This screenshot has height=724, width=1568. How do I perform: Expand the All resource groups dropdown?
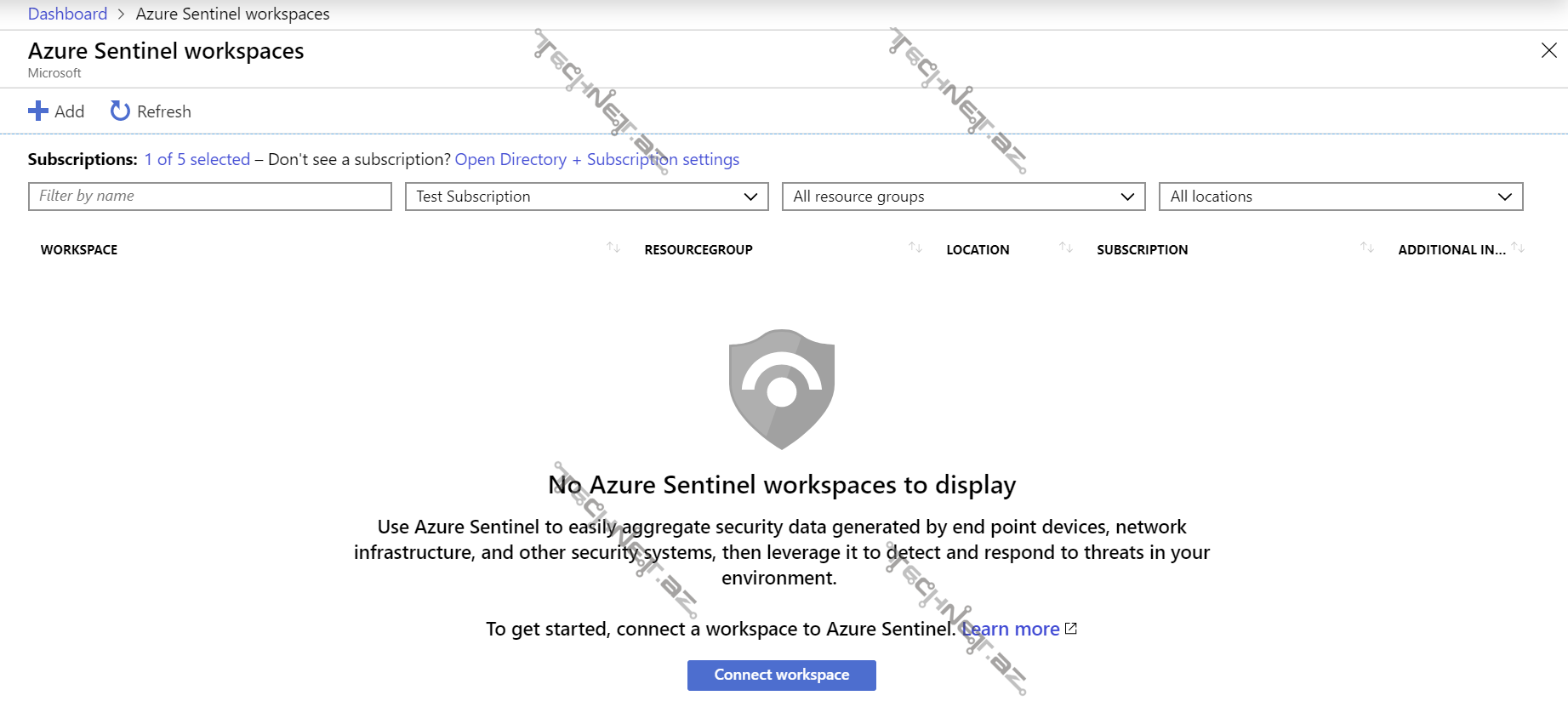pos(963,197)
